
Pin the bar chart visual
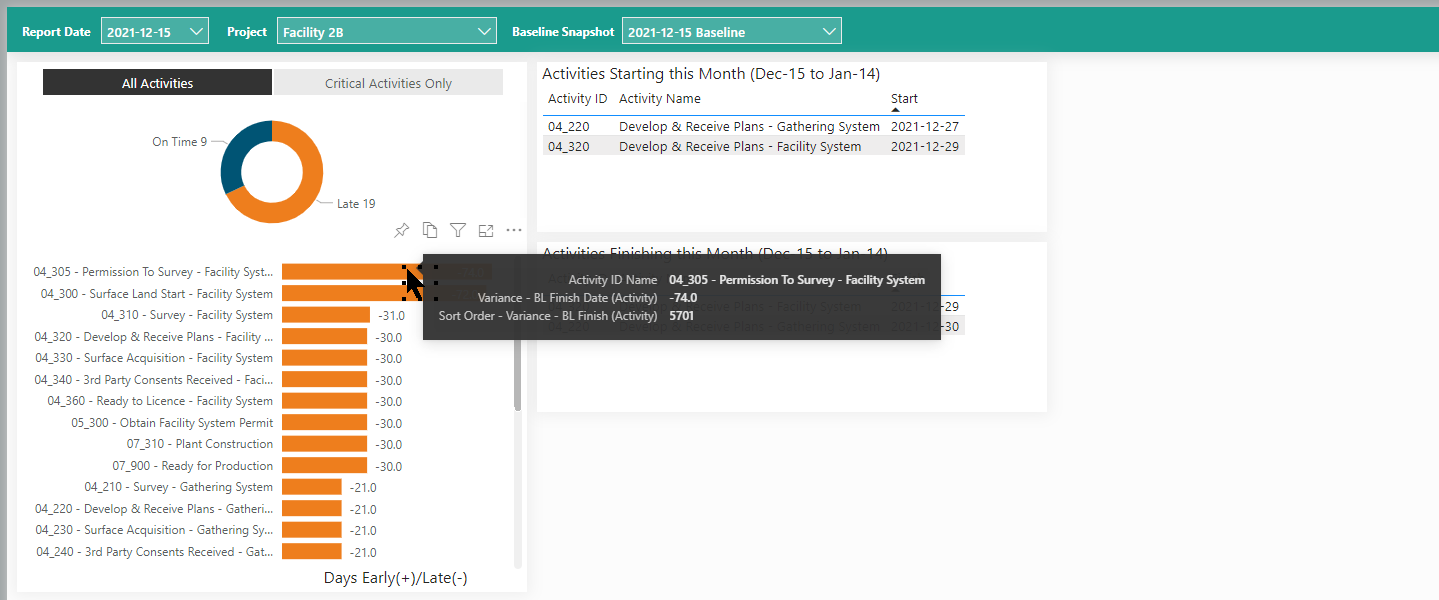pos(401,231)
